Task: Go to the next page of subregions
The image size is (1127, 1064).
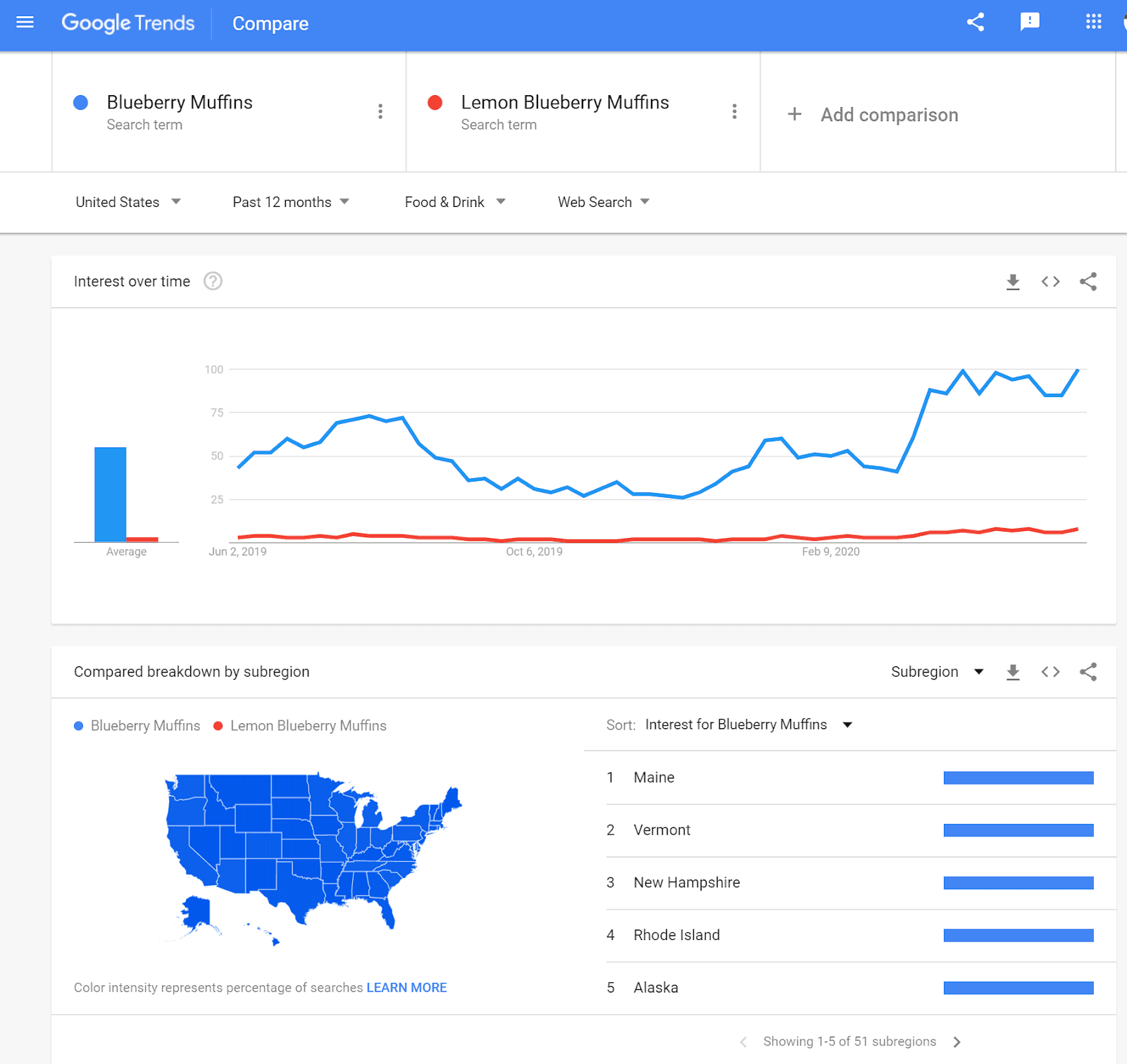Action: (x=957, y=1041)
